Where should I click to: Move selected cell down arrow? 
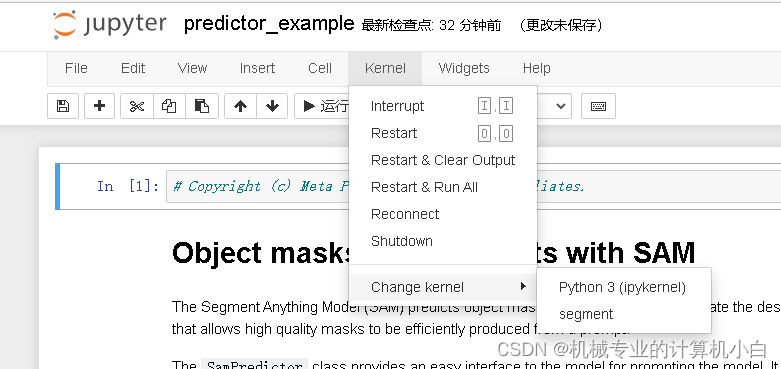tap(272, 106)
